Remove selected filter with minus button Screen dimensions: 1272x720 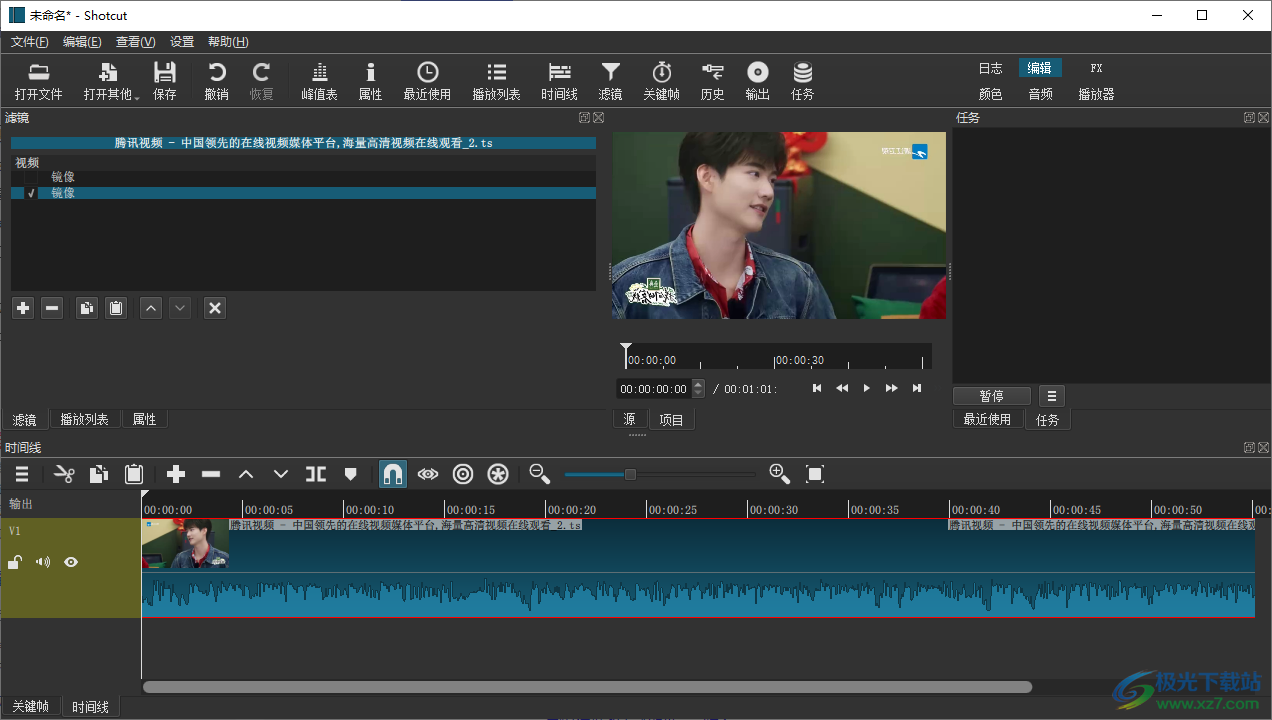52,308
